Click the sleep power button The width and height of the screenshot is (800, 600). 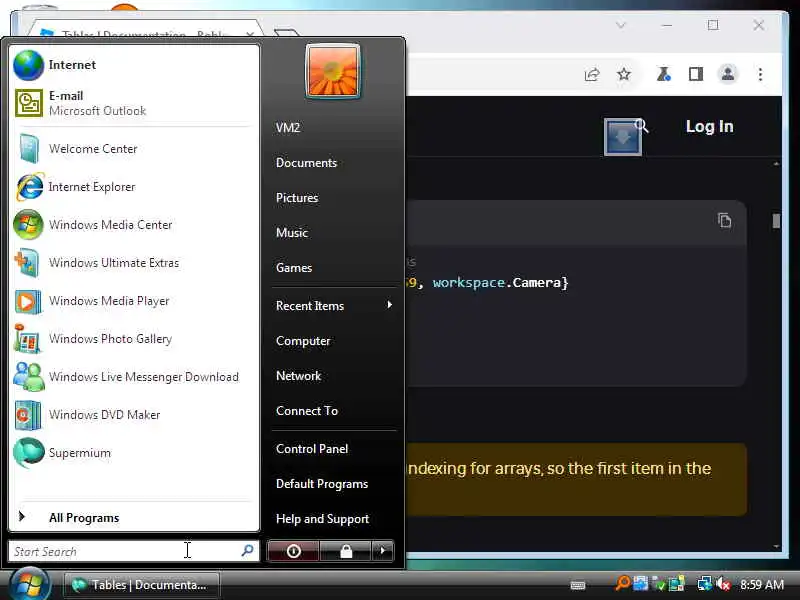[293, 551]
